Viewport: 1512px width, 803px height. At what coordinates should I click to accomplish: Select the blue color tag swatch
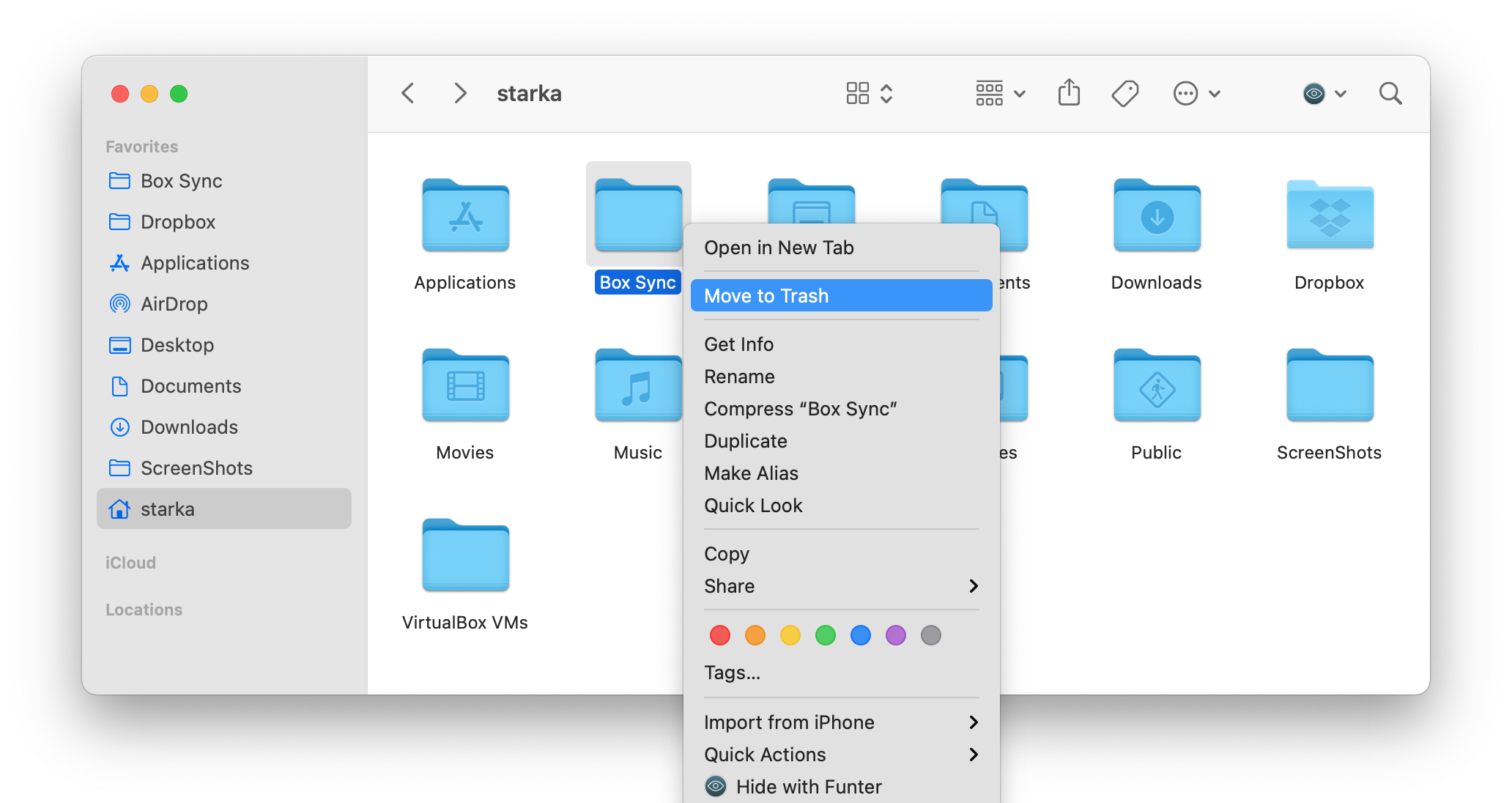pyautogui.click(x=859, y=636)
